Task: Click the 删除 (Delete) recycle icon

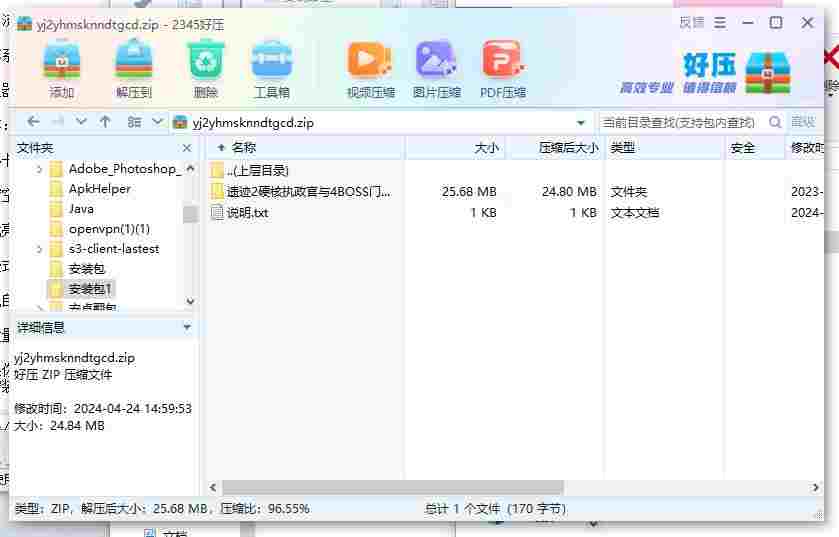Action: 205,70
